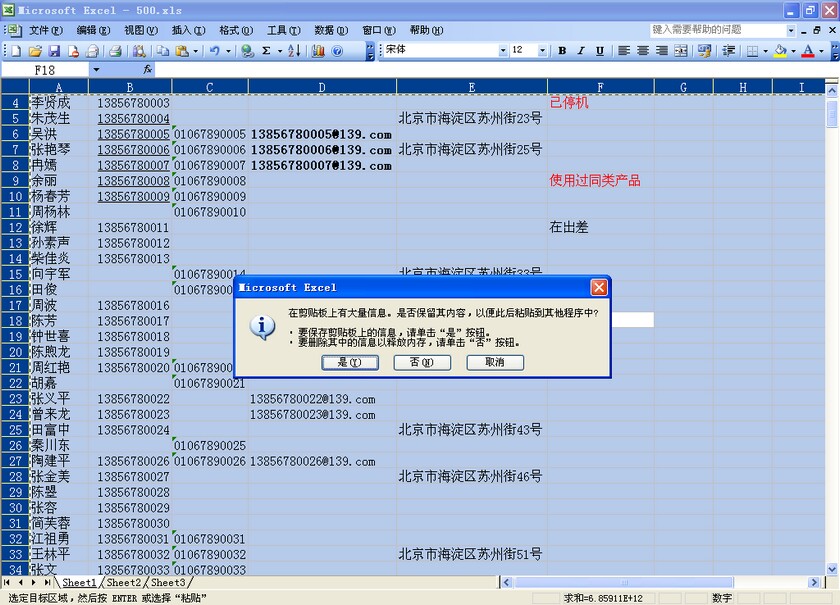This screenshot has height=605, width=840.
Task: Toggle bold formatting
Action: point(562,51)
